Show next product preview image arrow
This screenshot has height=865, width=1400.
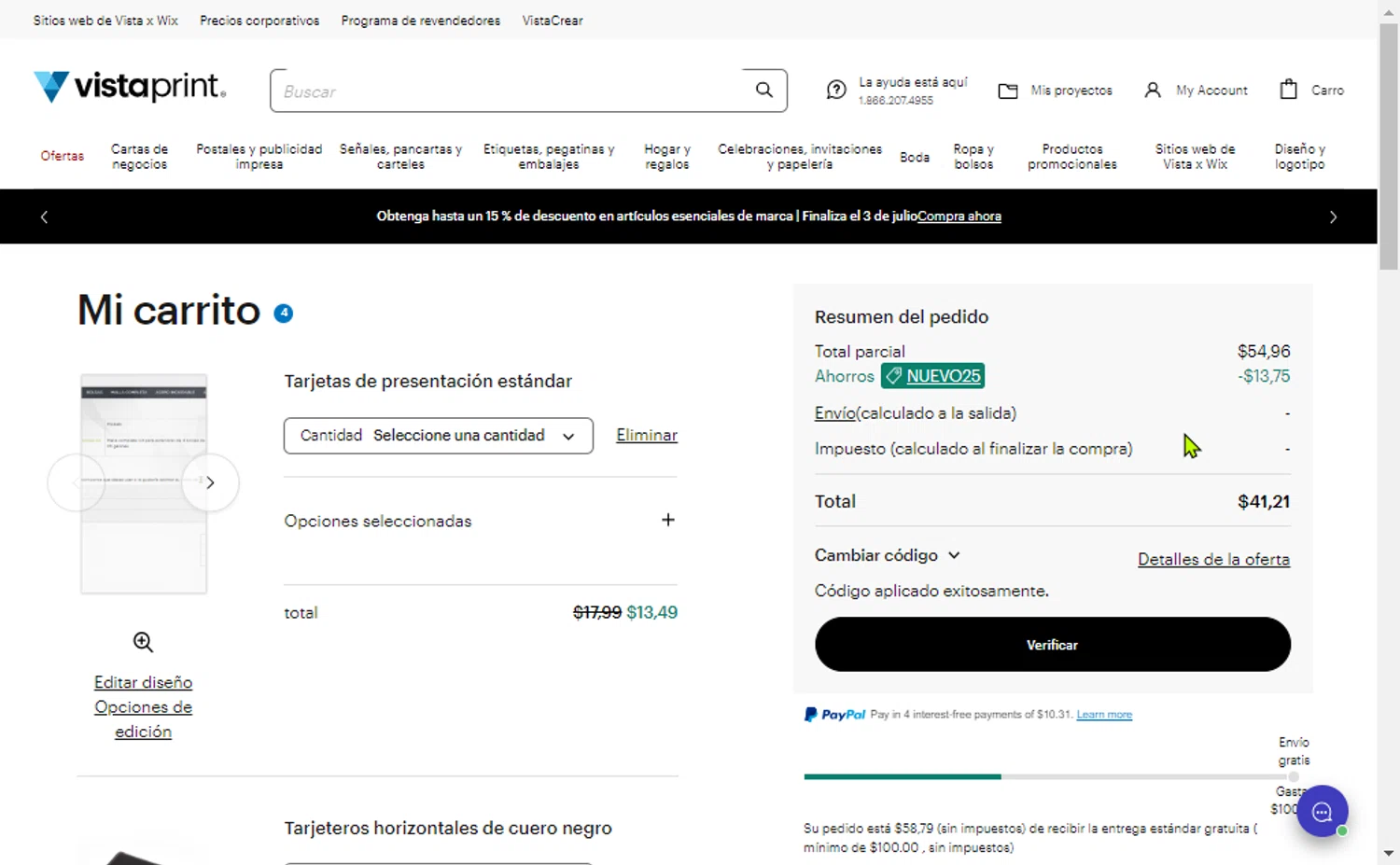[x=210, y=482]
